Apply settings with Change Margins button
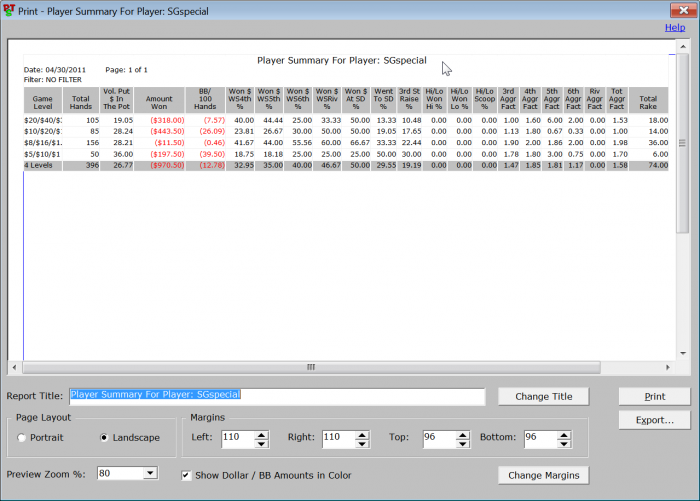The height and width of the screenshot is (501, 700). click(x=543, y=474)
